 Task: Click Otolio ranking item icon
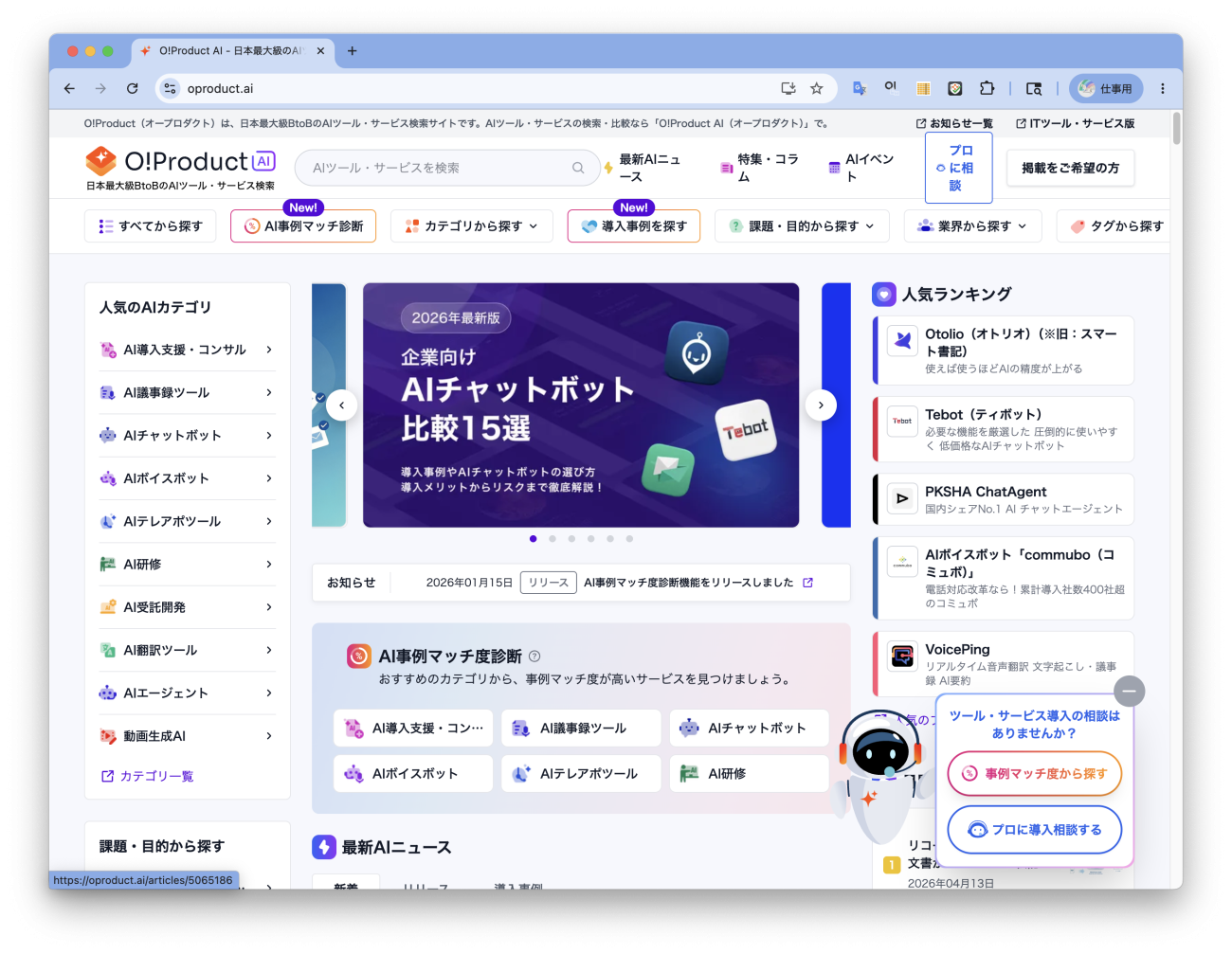[x=902, y=339]
